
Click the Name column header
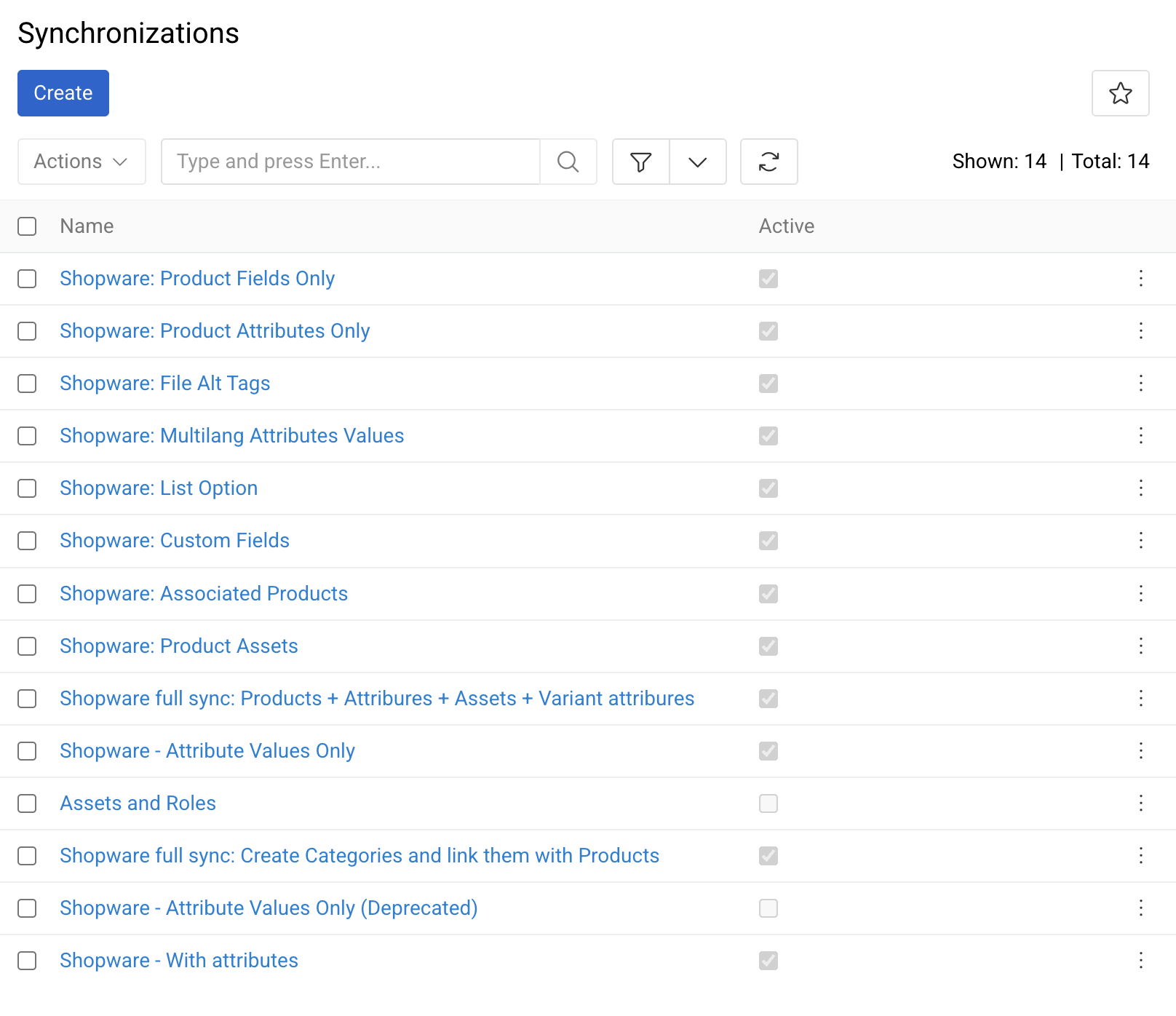[87, 226]
